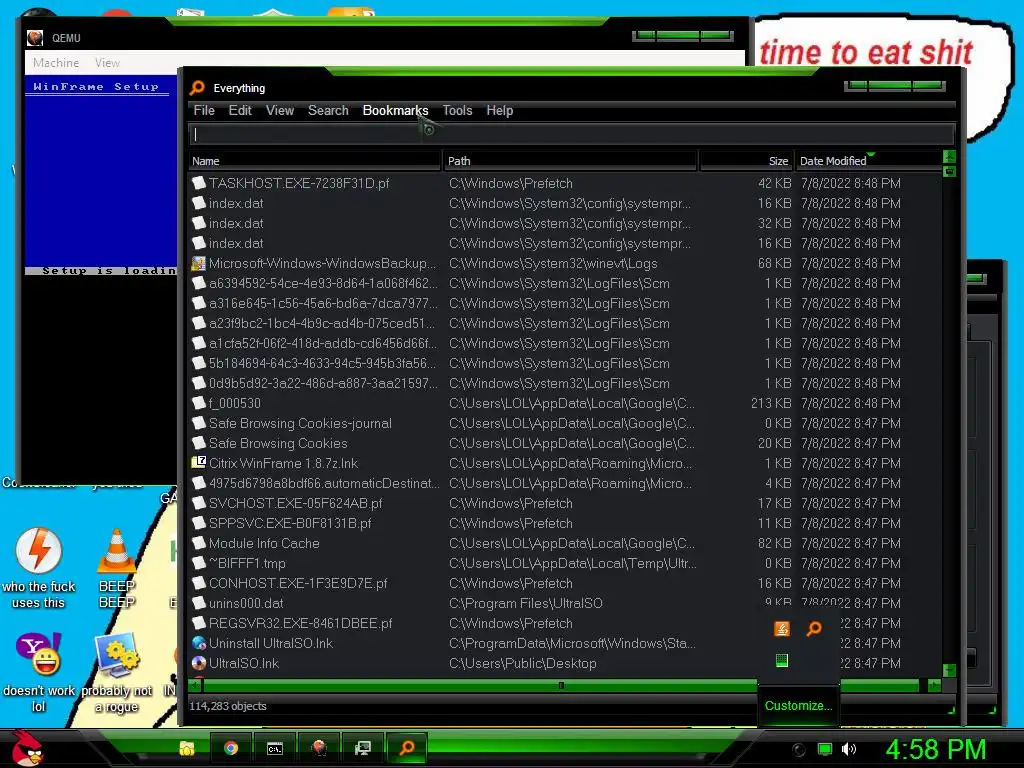Open the Tools menu in Everything
Screen dimensions: 1024x768
(457, 110)
